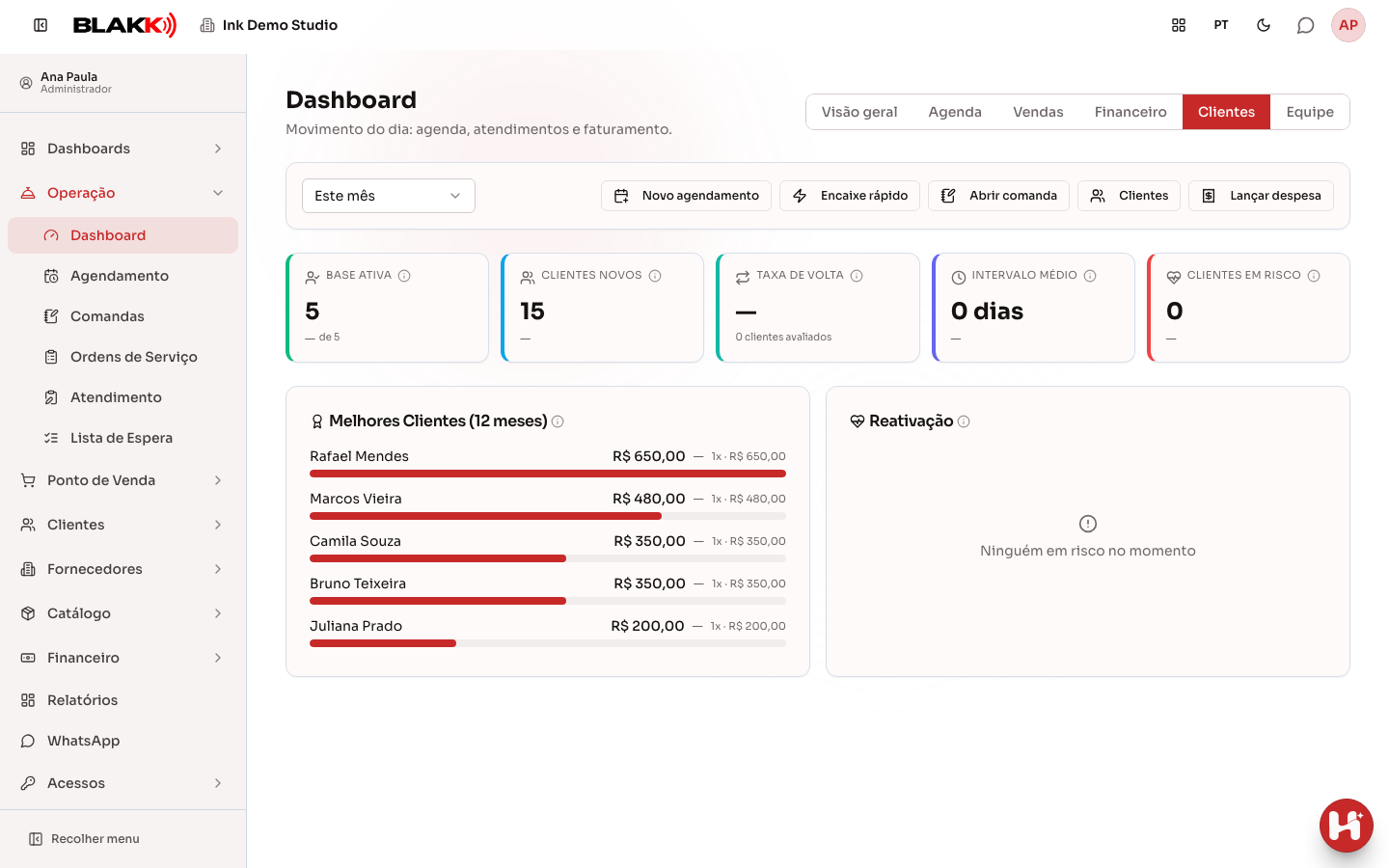This screenshot has height=868, width=1389.
Task: Open the chat messages icon
Action: point(1306,25)
